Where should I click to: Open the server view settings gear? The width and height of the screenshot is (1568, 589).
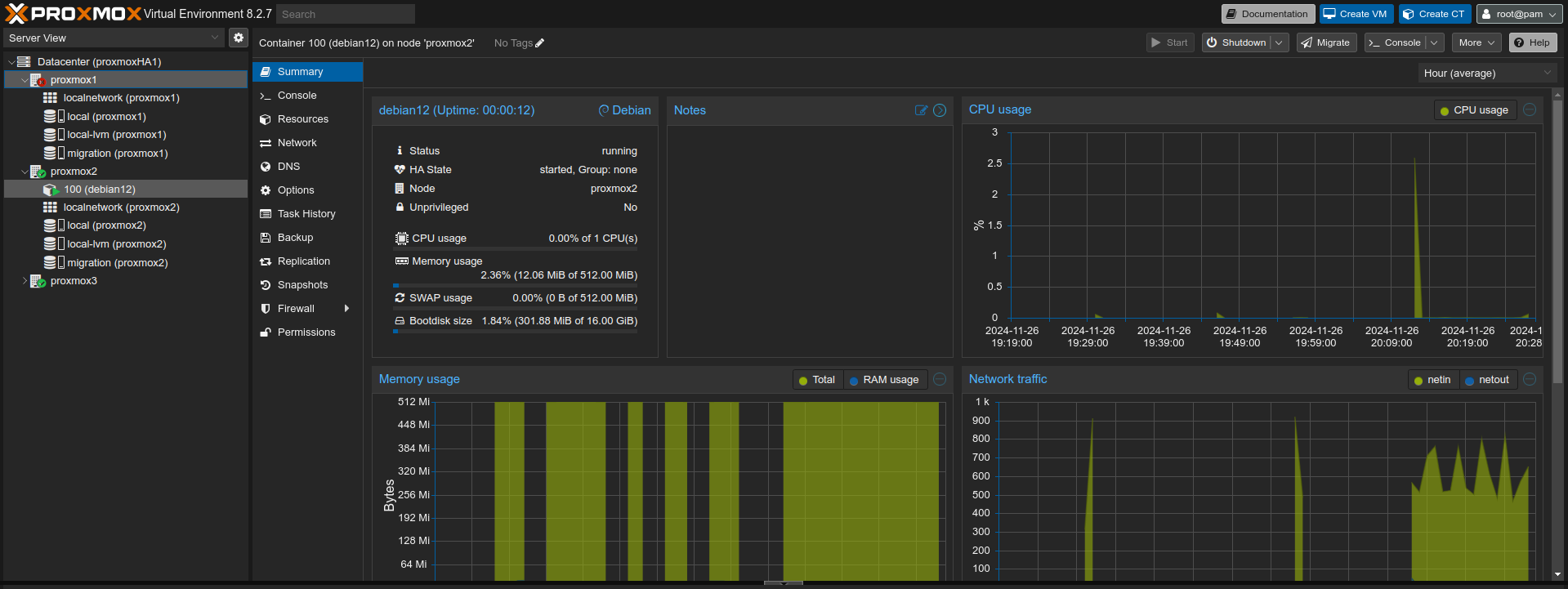coord(238,38)
